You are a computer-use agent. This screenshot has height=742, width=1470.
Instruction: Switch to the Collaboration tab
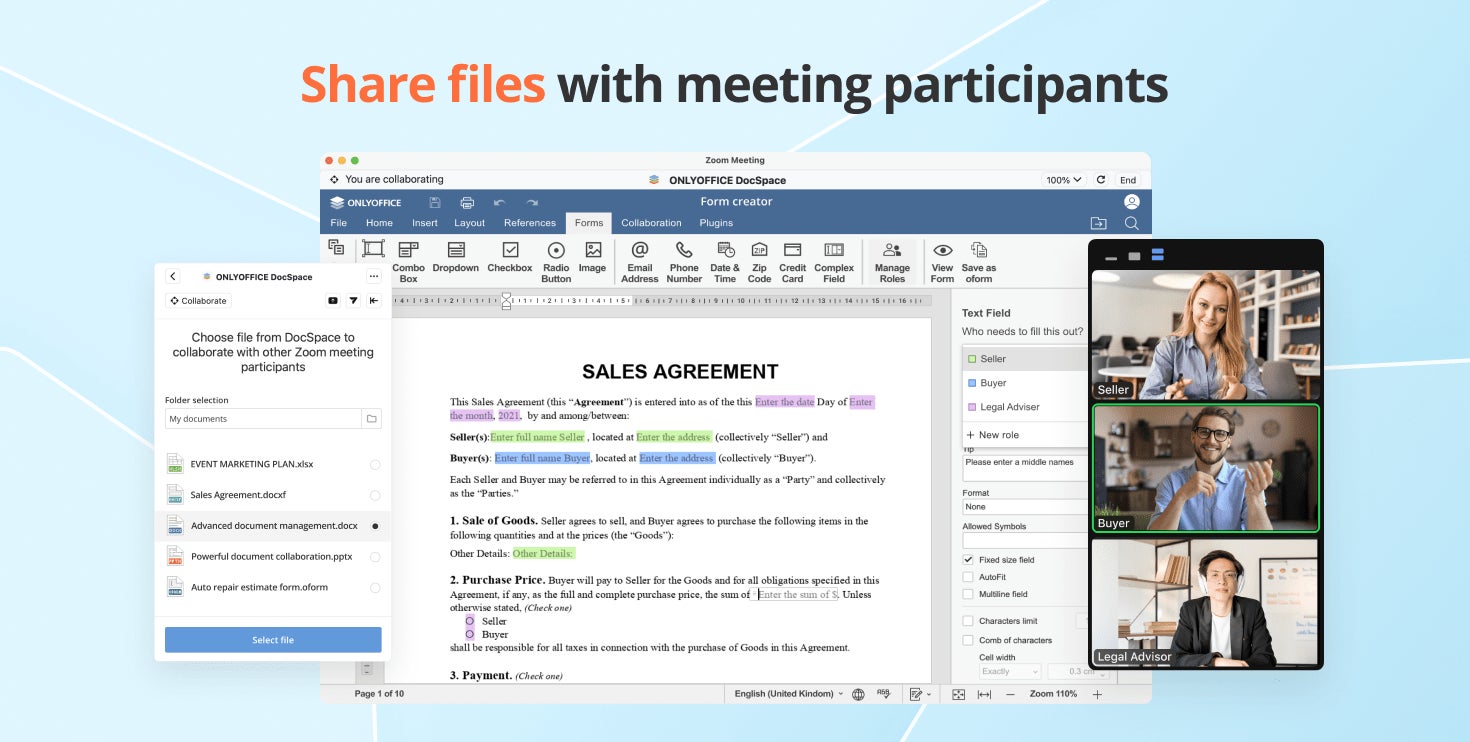651,223
